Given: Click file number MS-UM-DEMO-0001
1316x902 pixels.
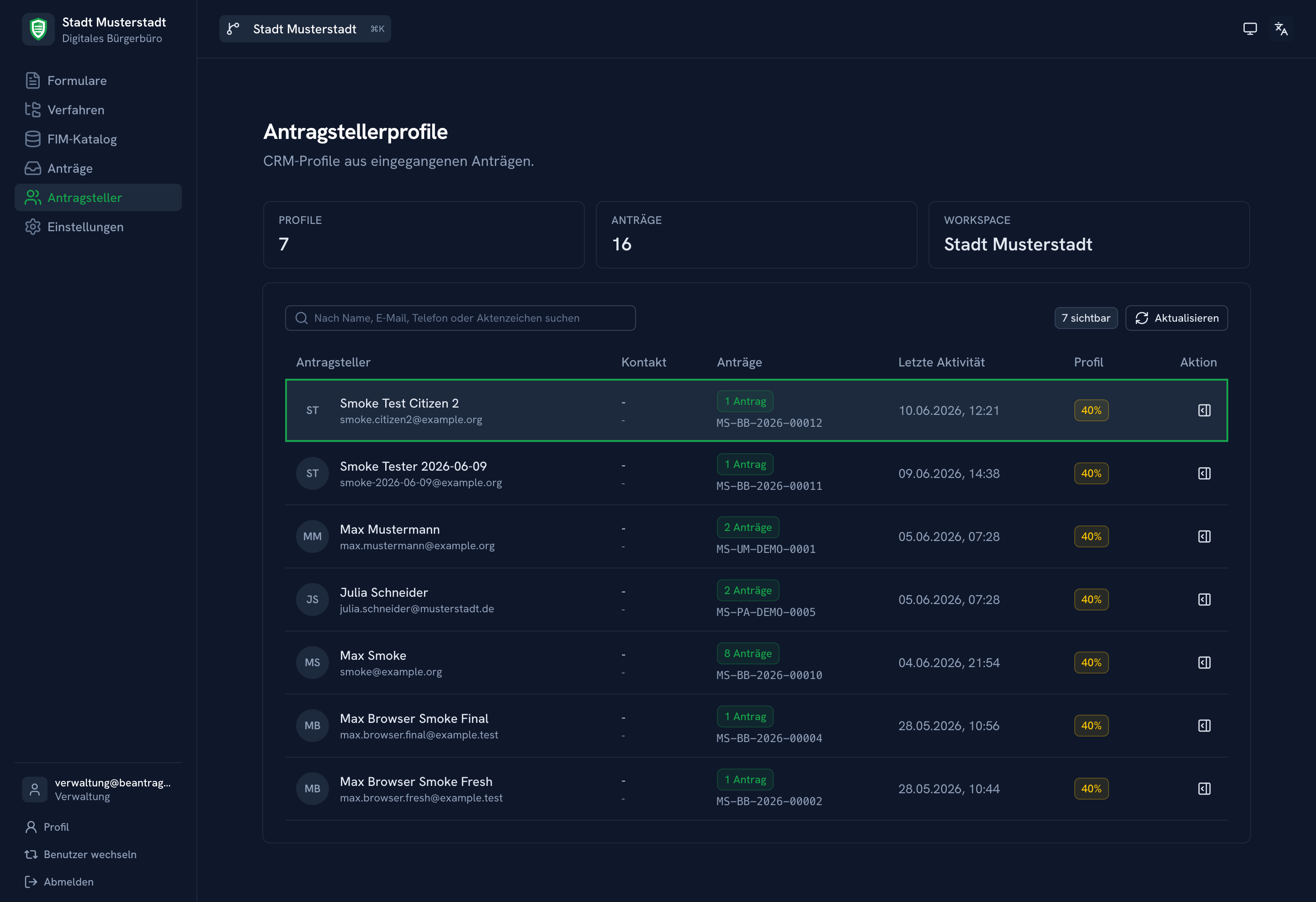Looking at the screenshot, I should [x=765, y=549].
